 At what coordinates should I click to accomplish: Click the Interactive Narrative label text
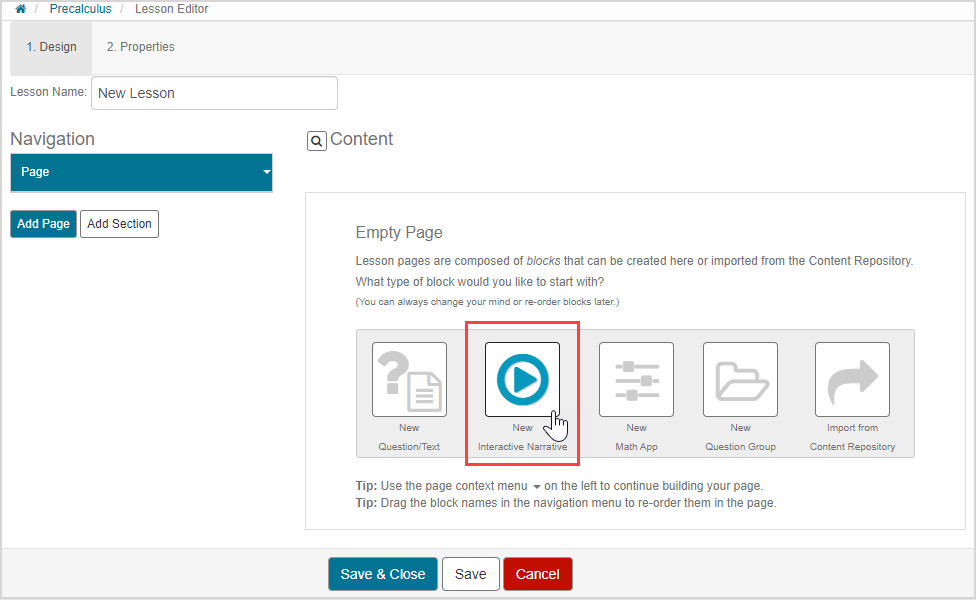pyautogui.click(x=522, y=447)
